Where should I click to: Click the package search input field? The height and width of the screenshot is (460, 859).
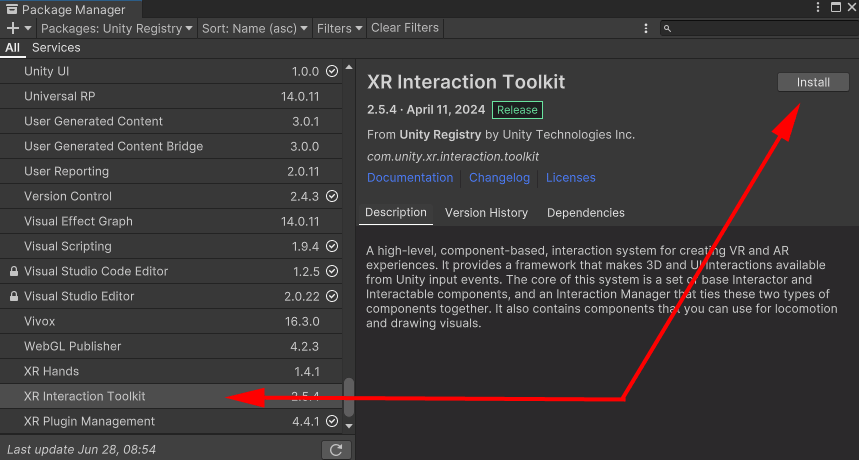click(x=760, y=29)
